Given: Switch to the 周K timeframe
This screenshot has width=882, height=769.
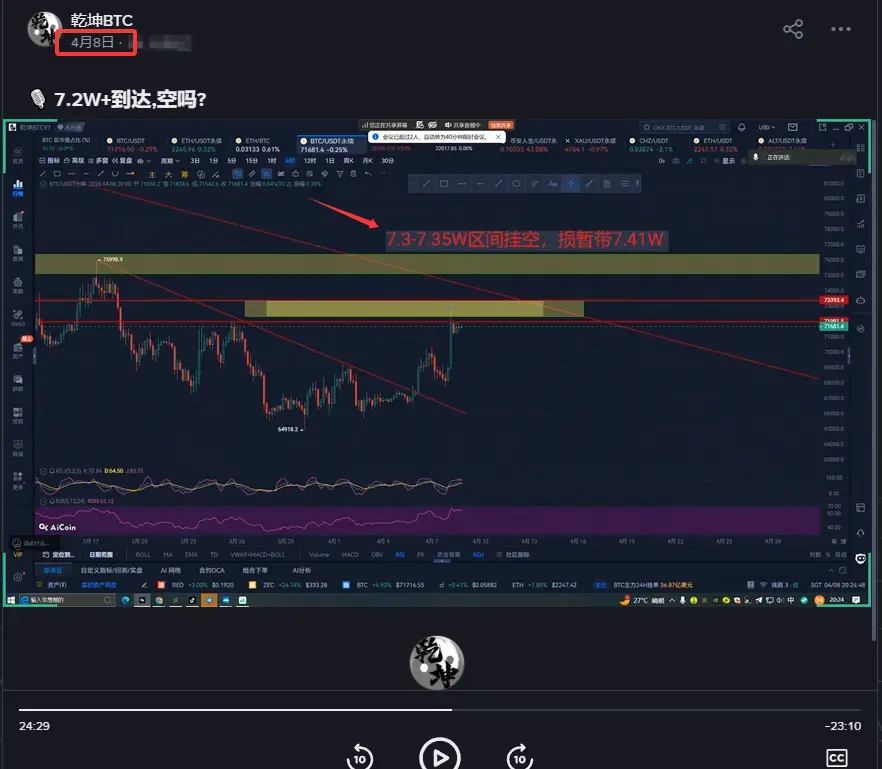Looking at the screenshot, I should pos(349,161).
